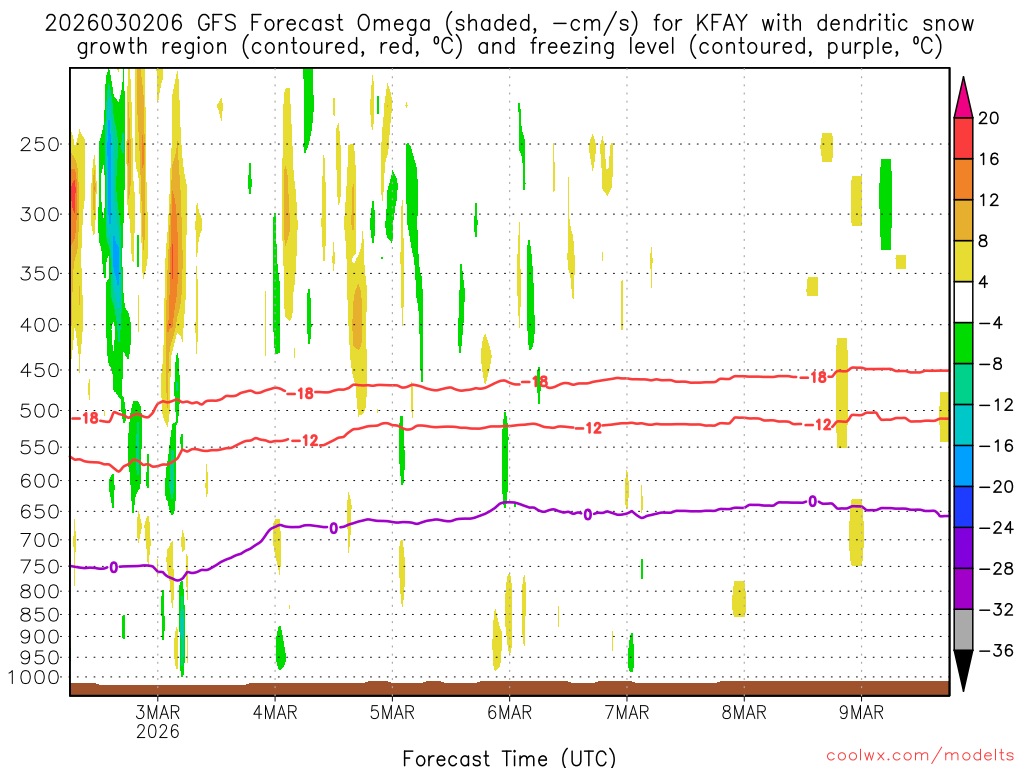
Task: Pick the purple swatch between -24 and -28
Action: (x=963, y=548)
